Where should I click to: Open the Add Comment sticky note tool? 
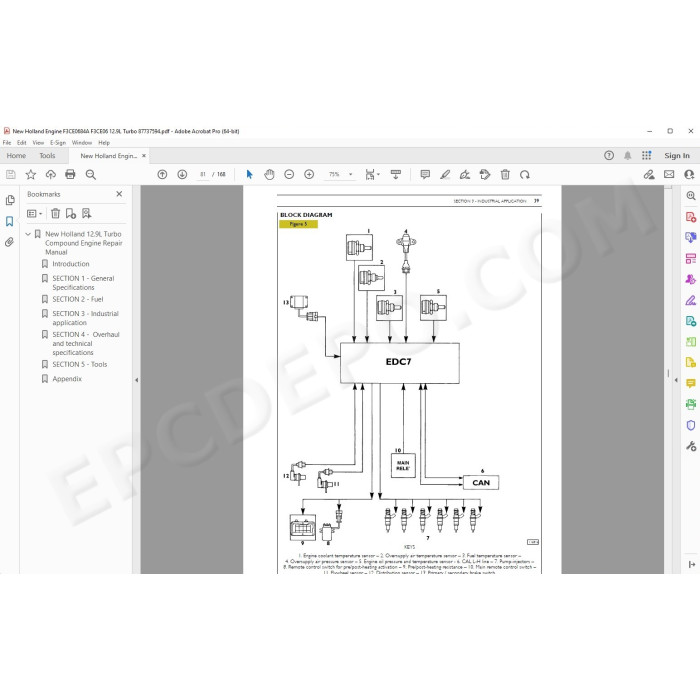(x=425, y=175)
